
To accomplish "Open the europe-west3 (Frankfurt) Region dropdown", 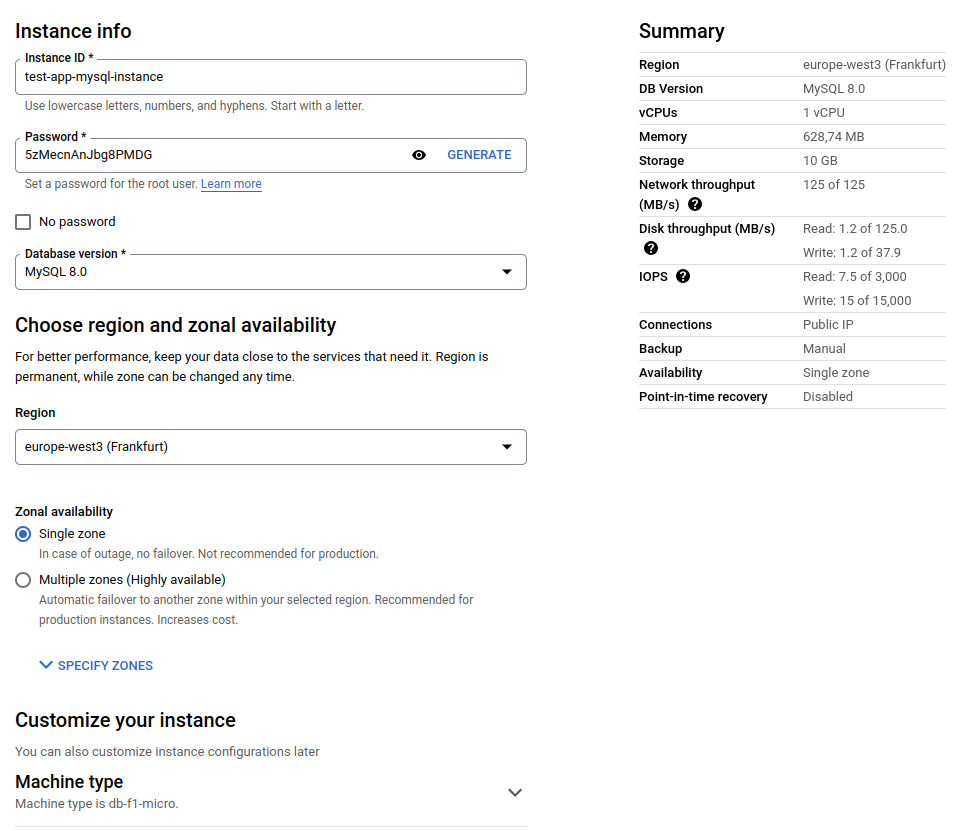I will point(270,447).
